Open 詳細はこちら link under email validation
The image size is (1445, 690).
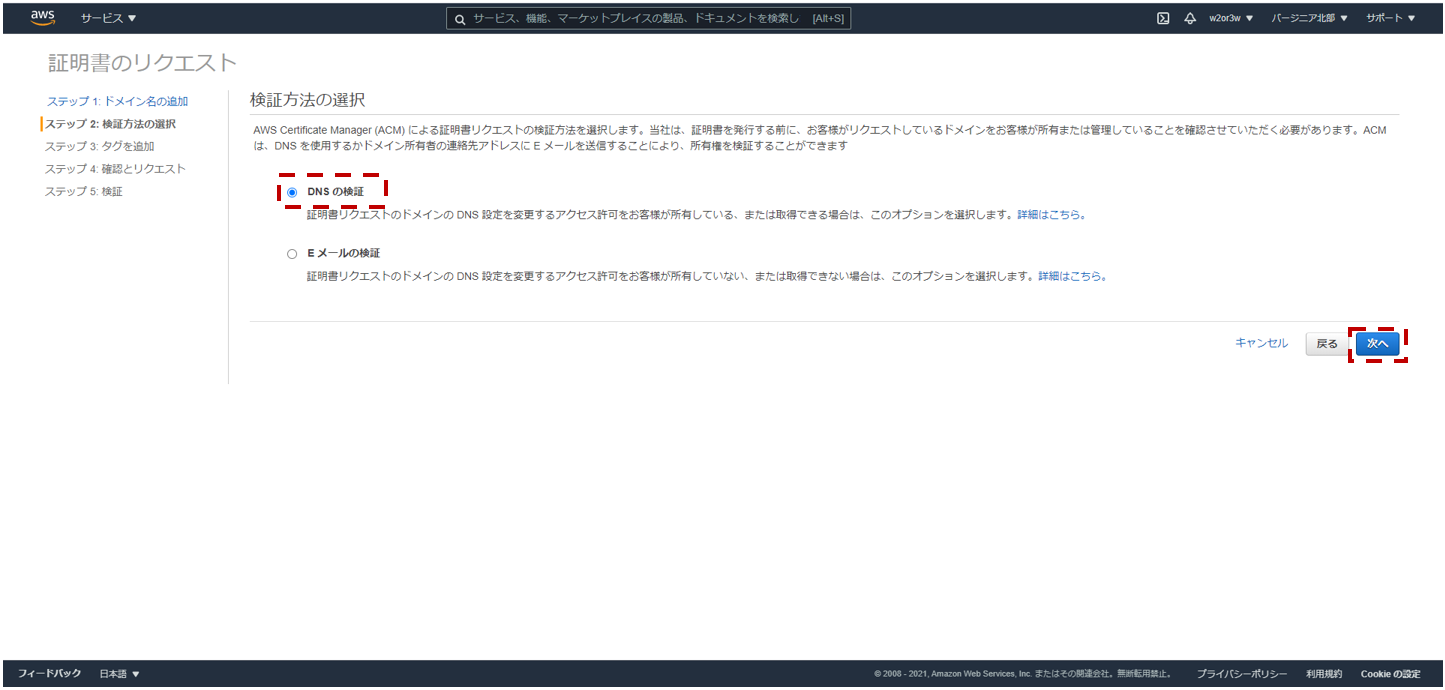(1072, 276)
